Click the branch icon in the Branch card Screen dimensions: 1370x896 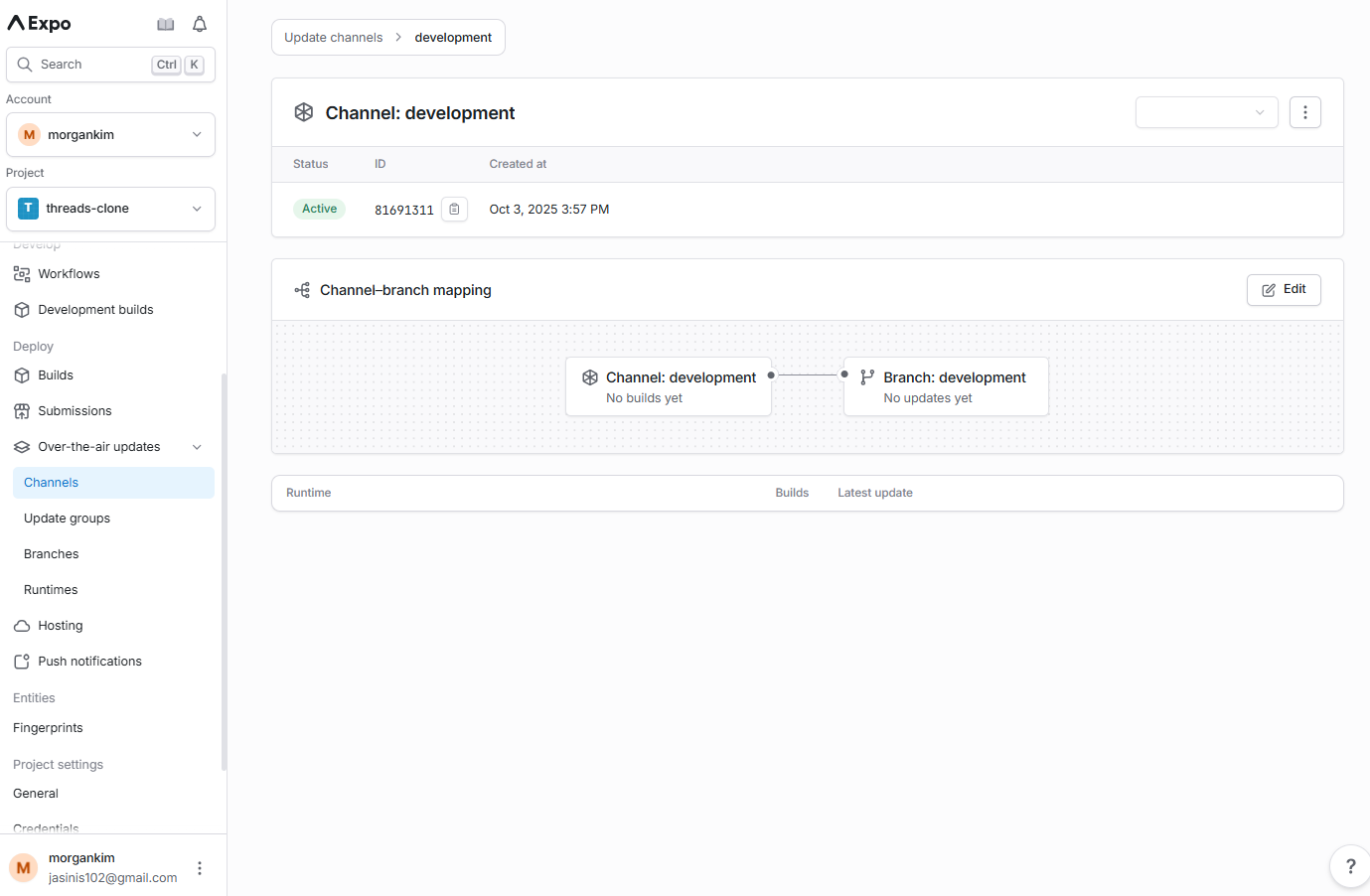[867, 377]
